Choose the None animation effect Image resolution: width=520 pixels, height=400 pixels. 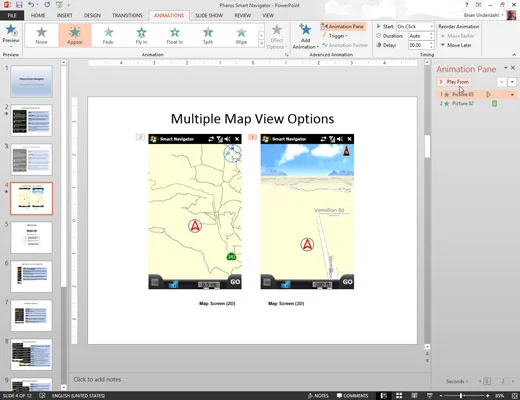click(41, 35)
